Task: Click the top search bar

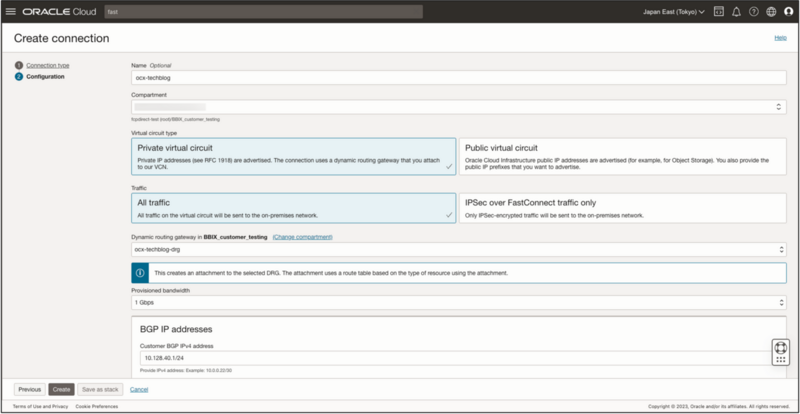Action: 263,12
